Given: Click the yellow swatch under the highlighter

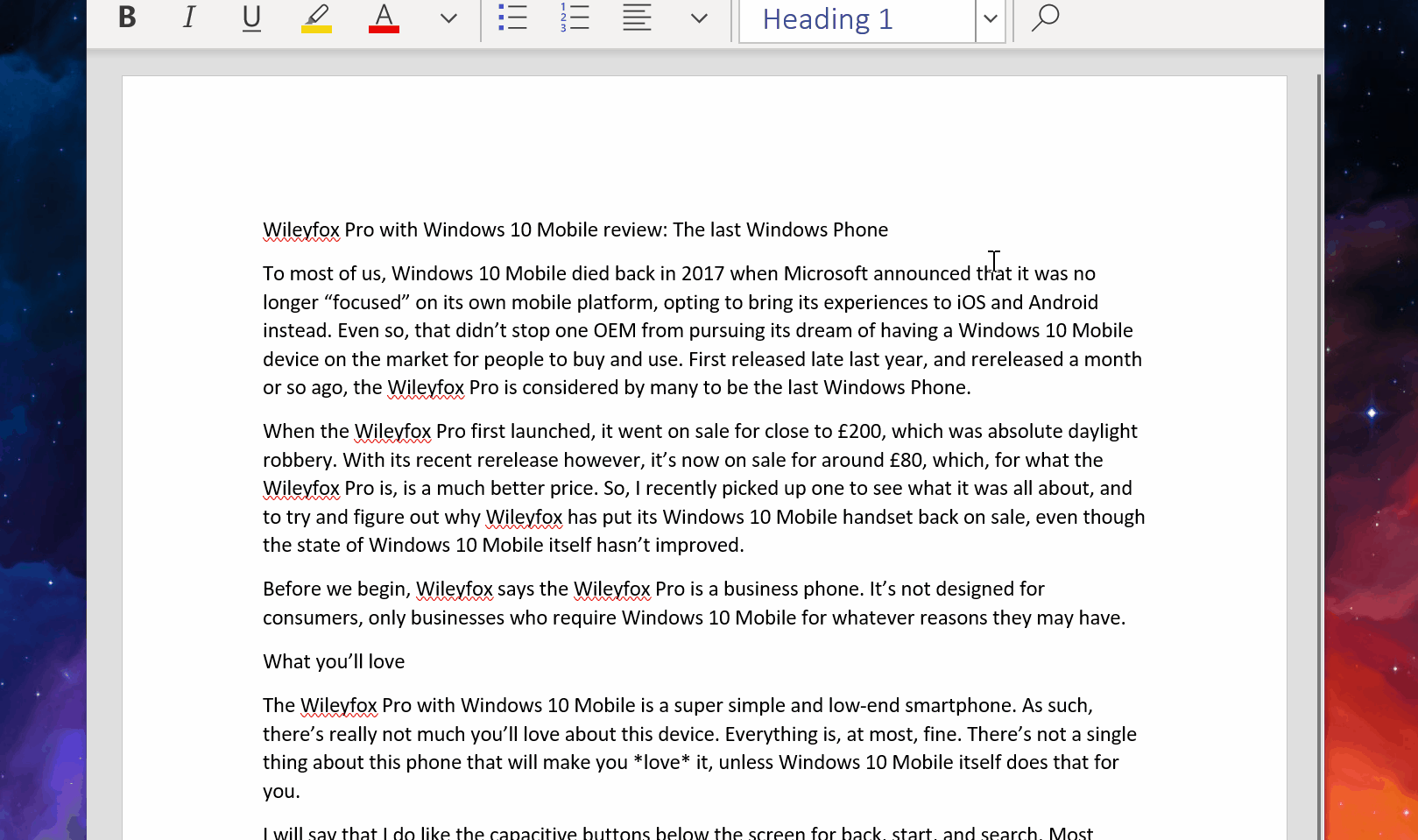Looking at the screenshot, I should [x=315, y=29].
